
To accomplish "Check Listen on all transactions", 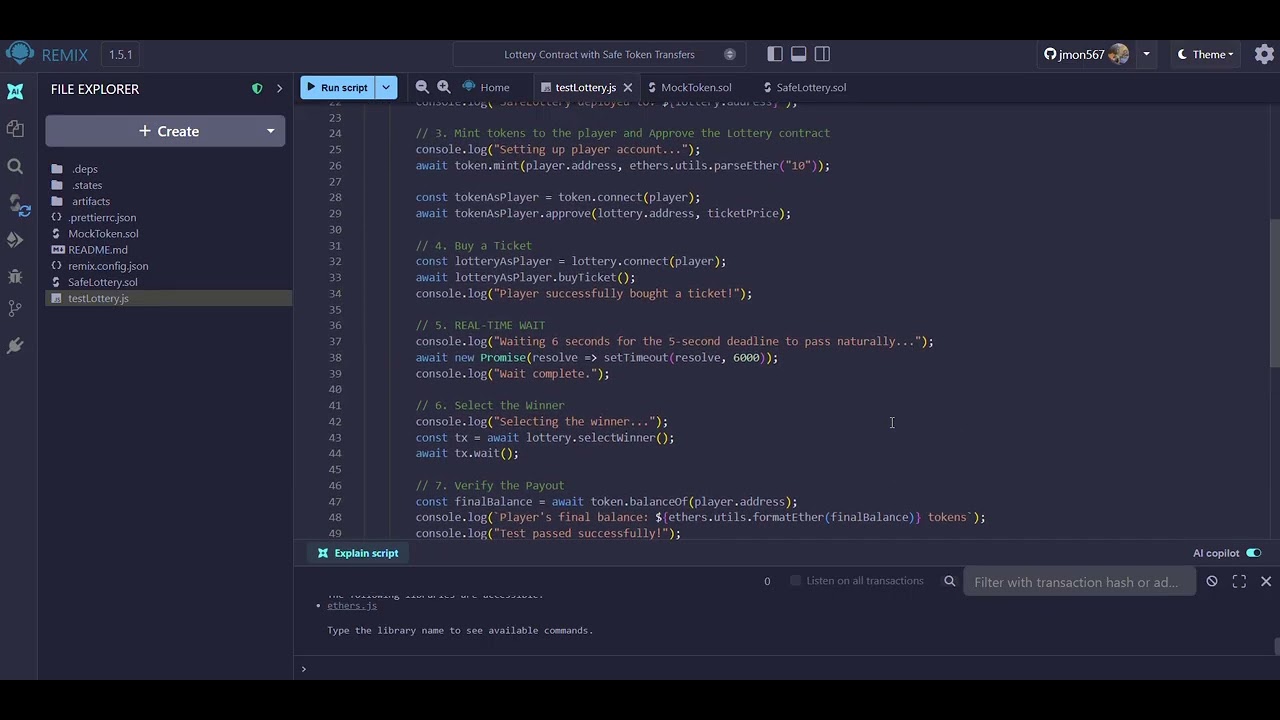I will [796, 581].
